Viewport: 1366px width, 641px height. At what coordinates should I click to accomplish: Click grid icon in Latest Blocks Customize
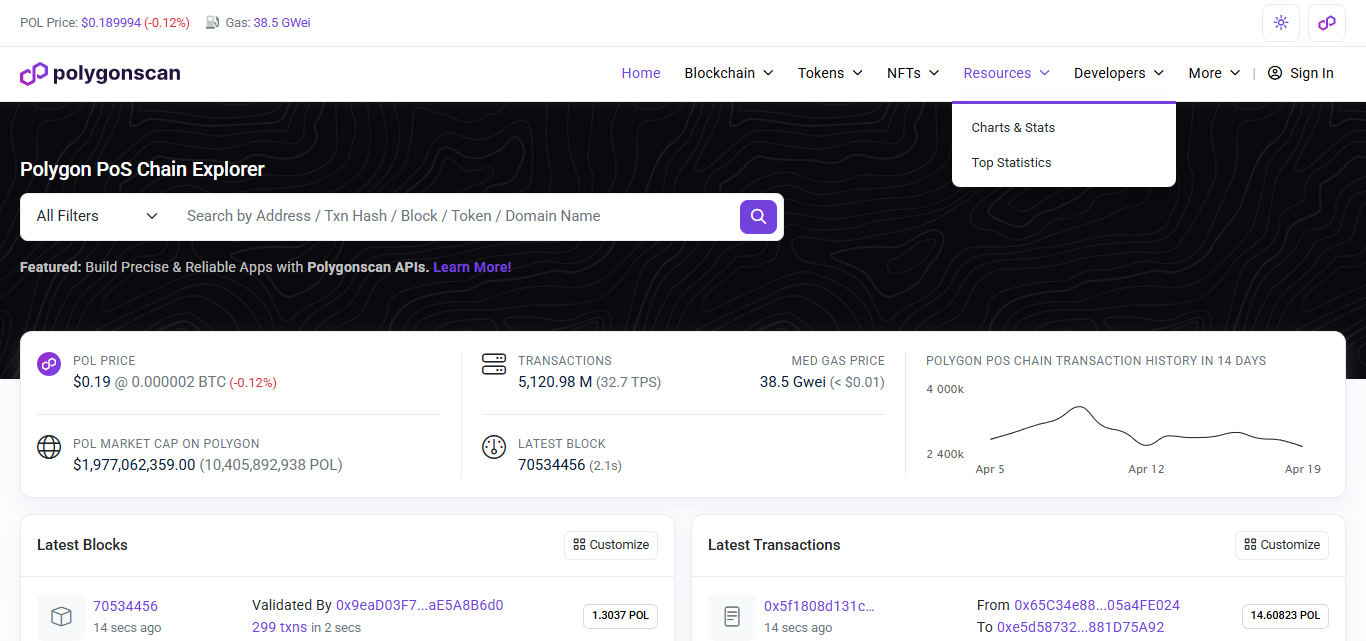(x=579, y=545)
